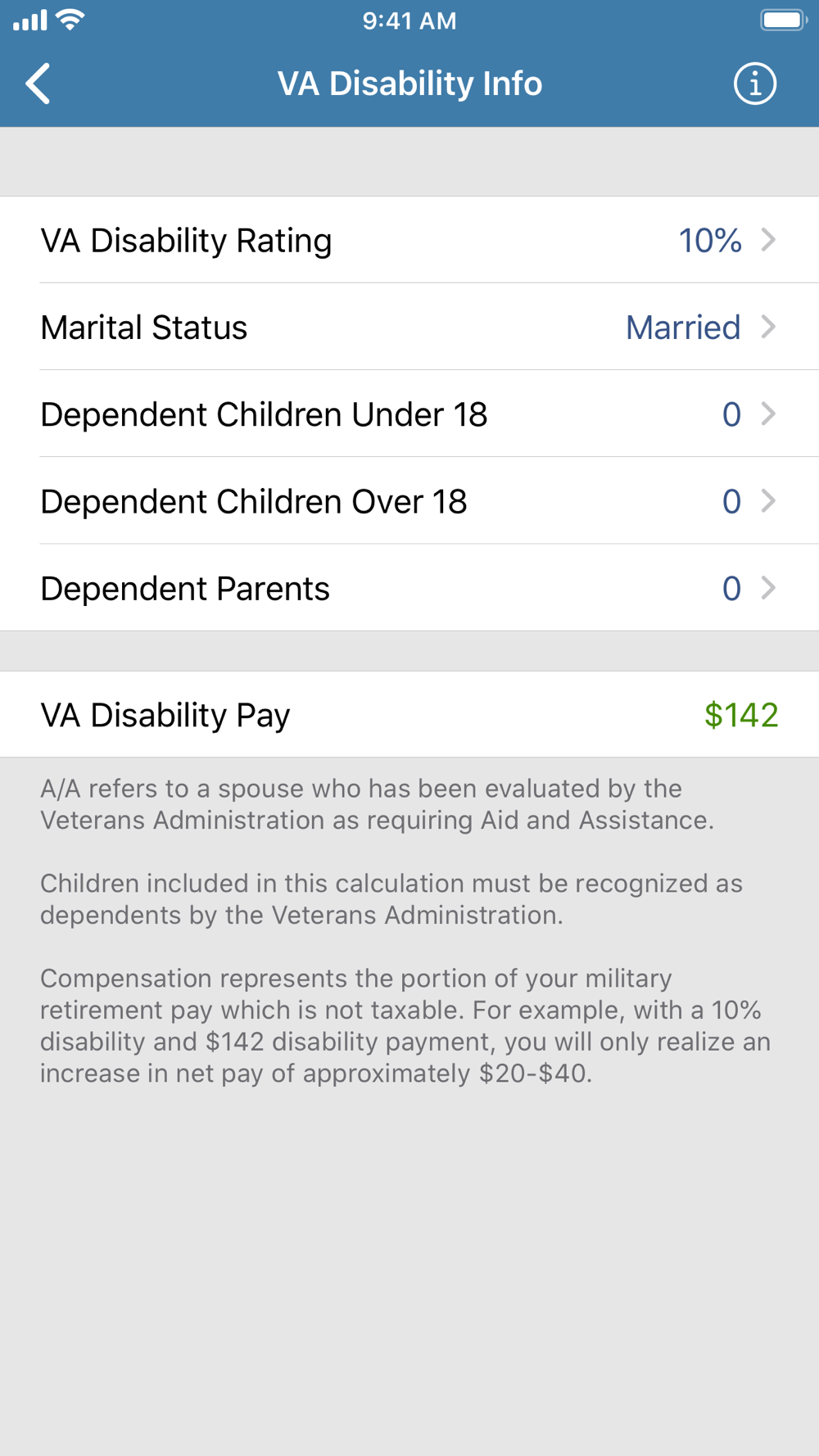
Task: Open Dependent Children Under 18 chevron
Action: pyautogui.click(x=768, y=414)
